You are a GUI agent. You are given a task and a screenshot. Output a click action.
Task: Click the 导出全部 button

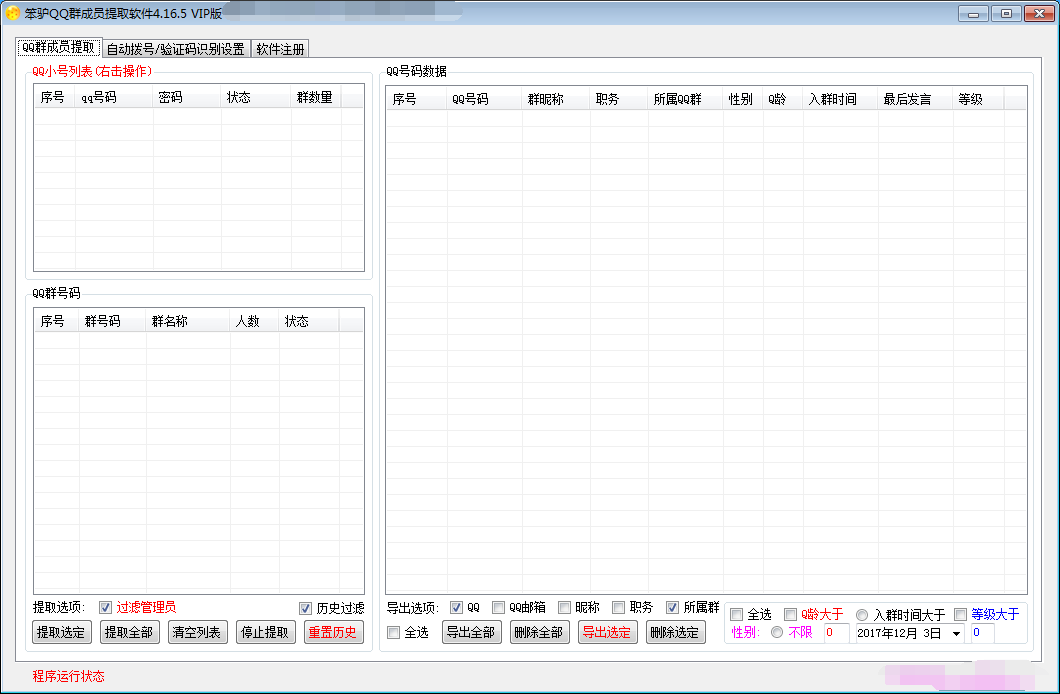pos(471,633)
